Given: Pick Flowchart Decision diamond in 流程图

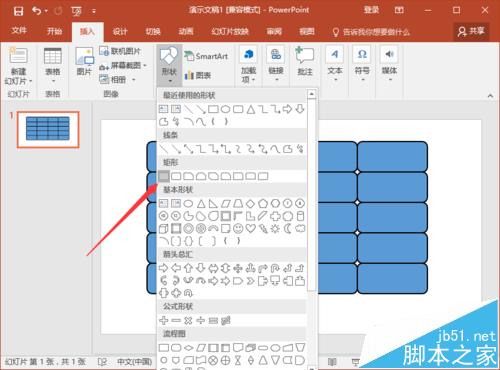Looking at the screenshot, I should pos(188,348).
